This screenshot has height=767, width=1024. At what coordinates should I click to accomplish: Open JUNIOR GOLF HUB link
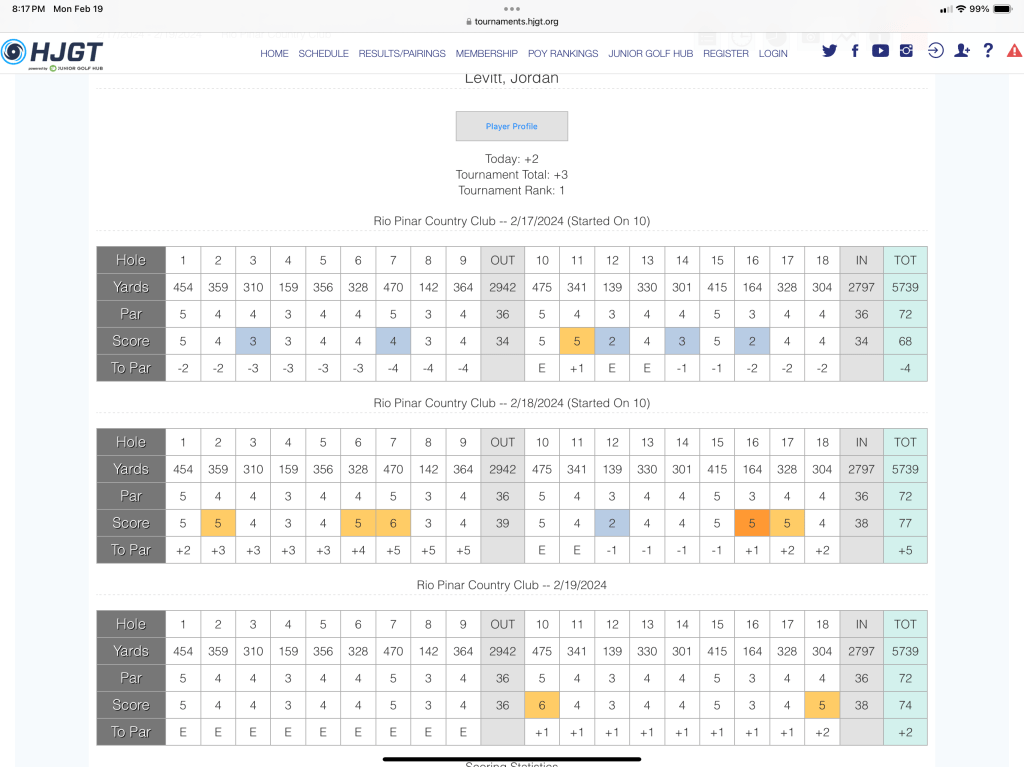point(650,54)
